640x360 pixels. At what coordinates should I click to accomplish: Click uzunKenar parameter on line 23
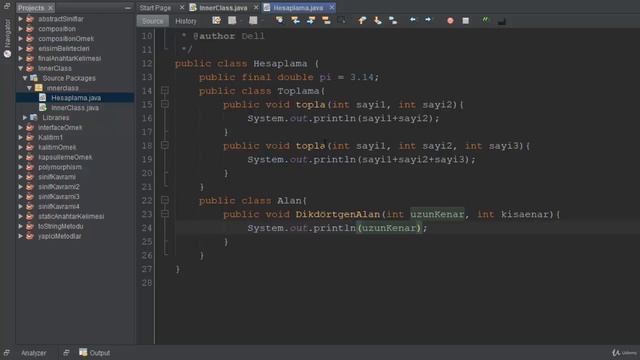point(437,214)
